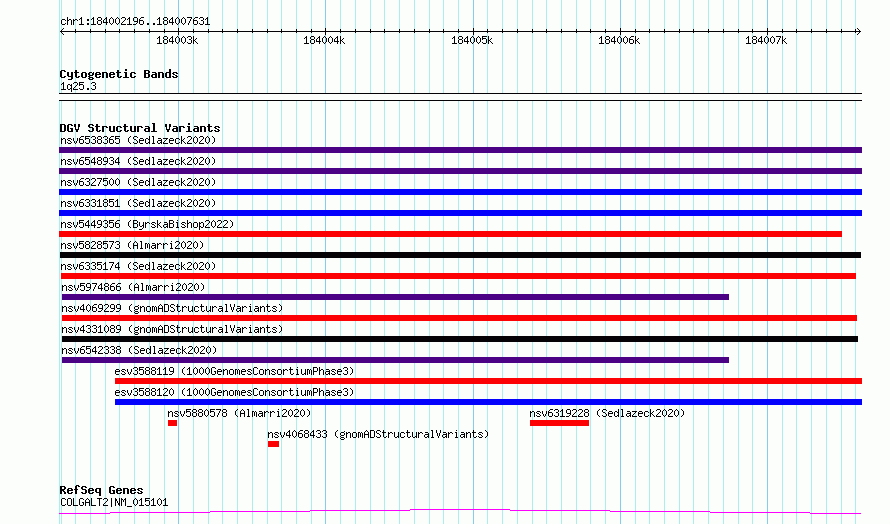Click the 184004k ruler mark

(x=324, y=40)
